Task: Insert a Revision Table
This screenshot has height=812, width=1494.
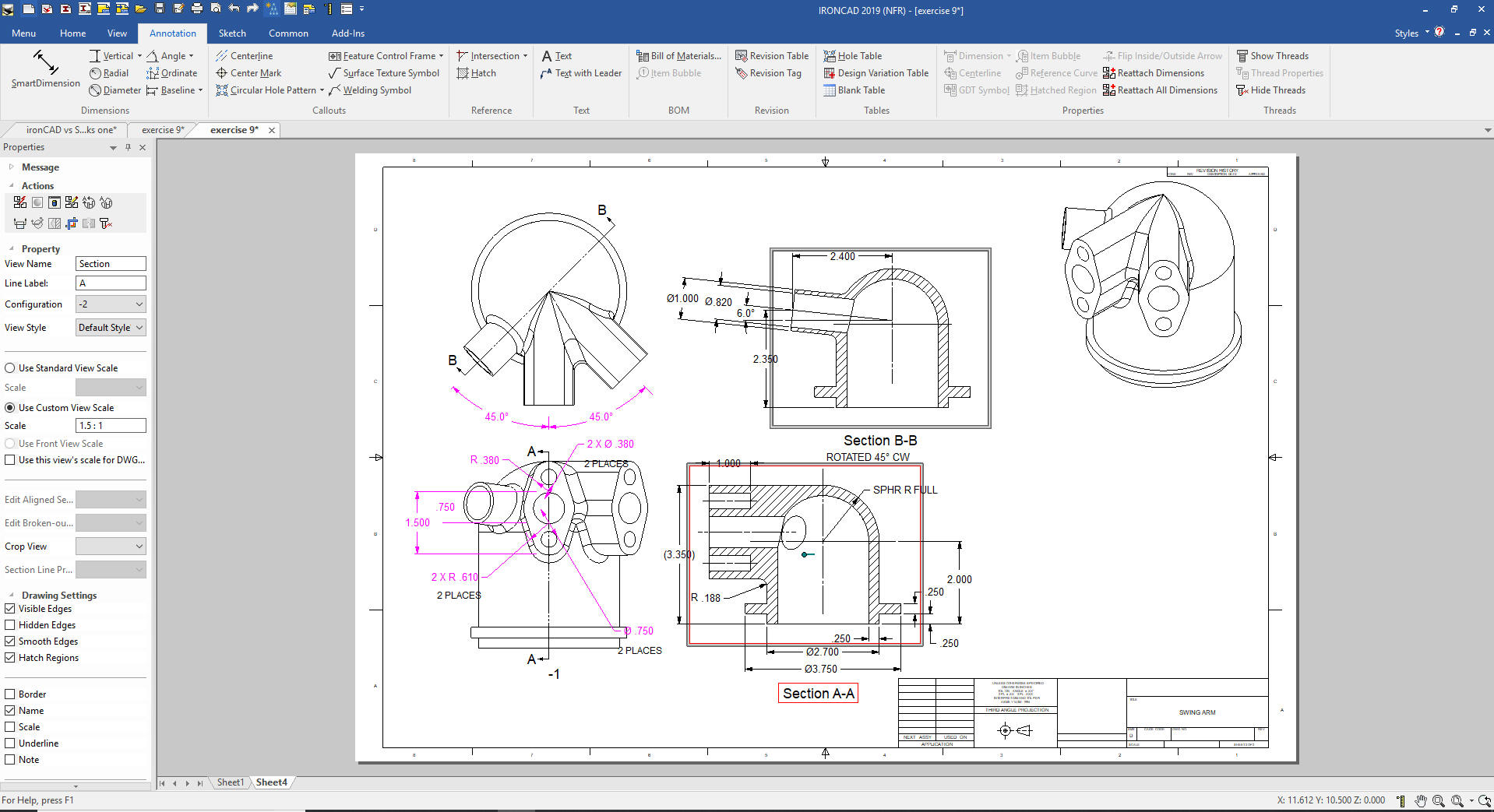Action: pos(772,56)
